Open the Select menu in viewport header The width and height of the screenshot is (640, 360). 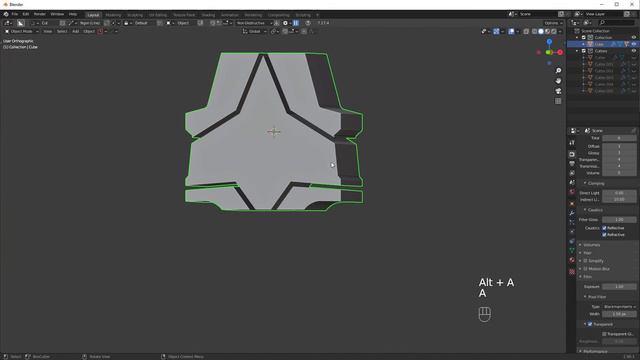[x=62, y=31]
